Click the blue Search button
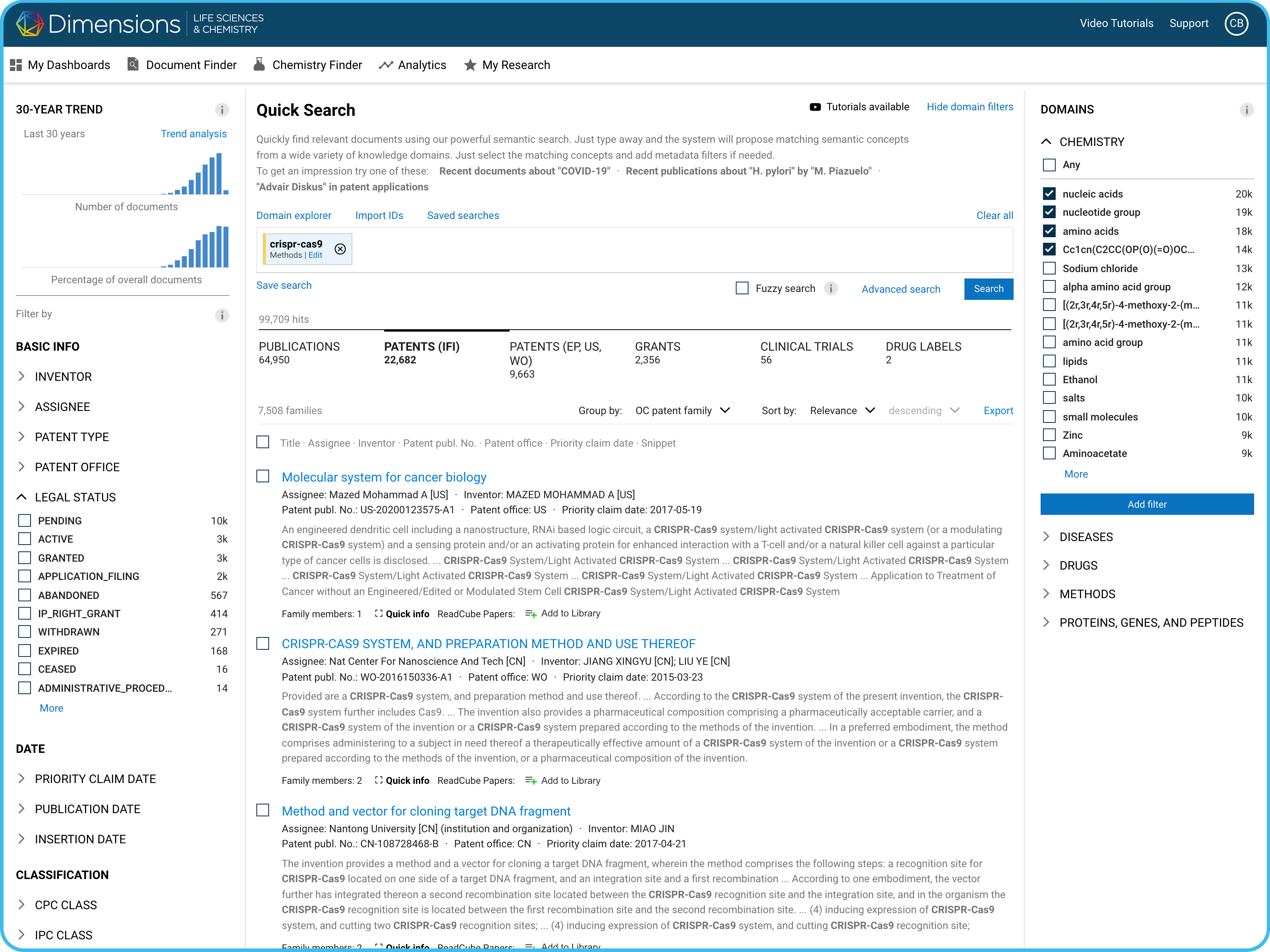 (987, 289)
